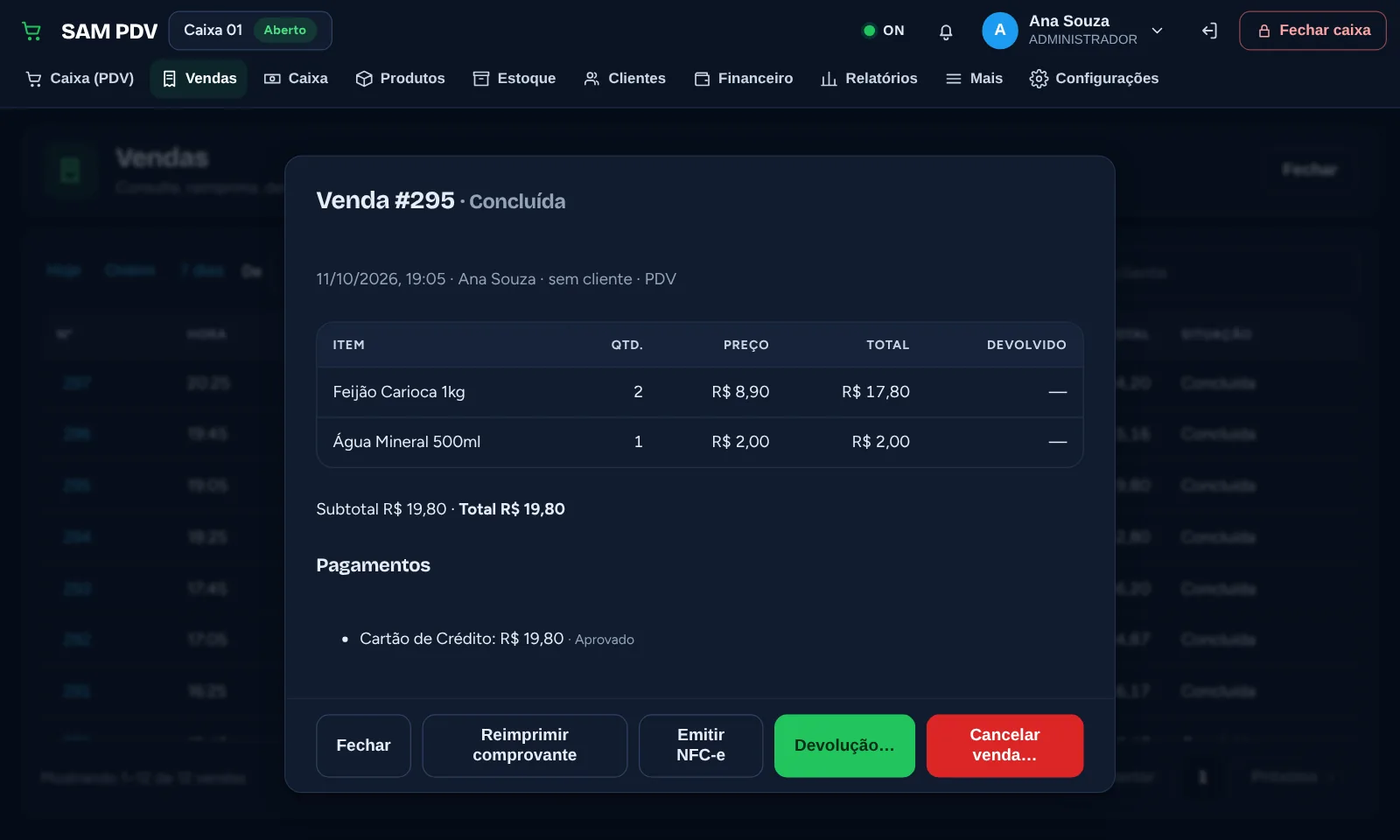Click the SAM PDV shopping cart logo

pos(31,31)
